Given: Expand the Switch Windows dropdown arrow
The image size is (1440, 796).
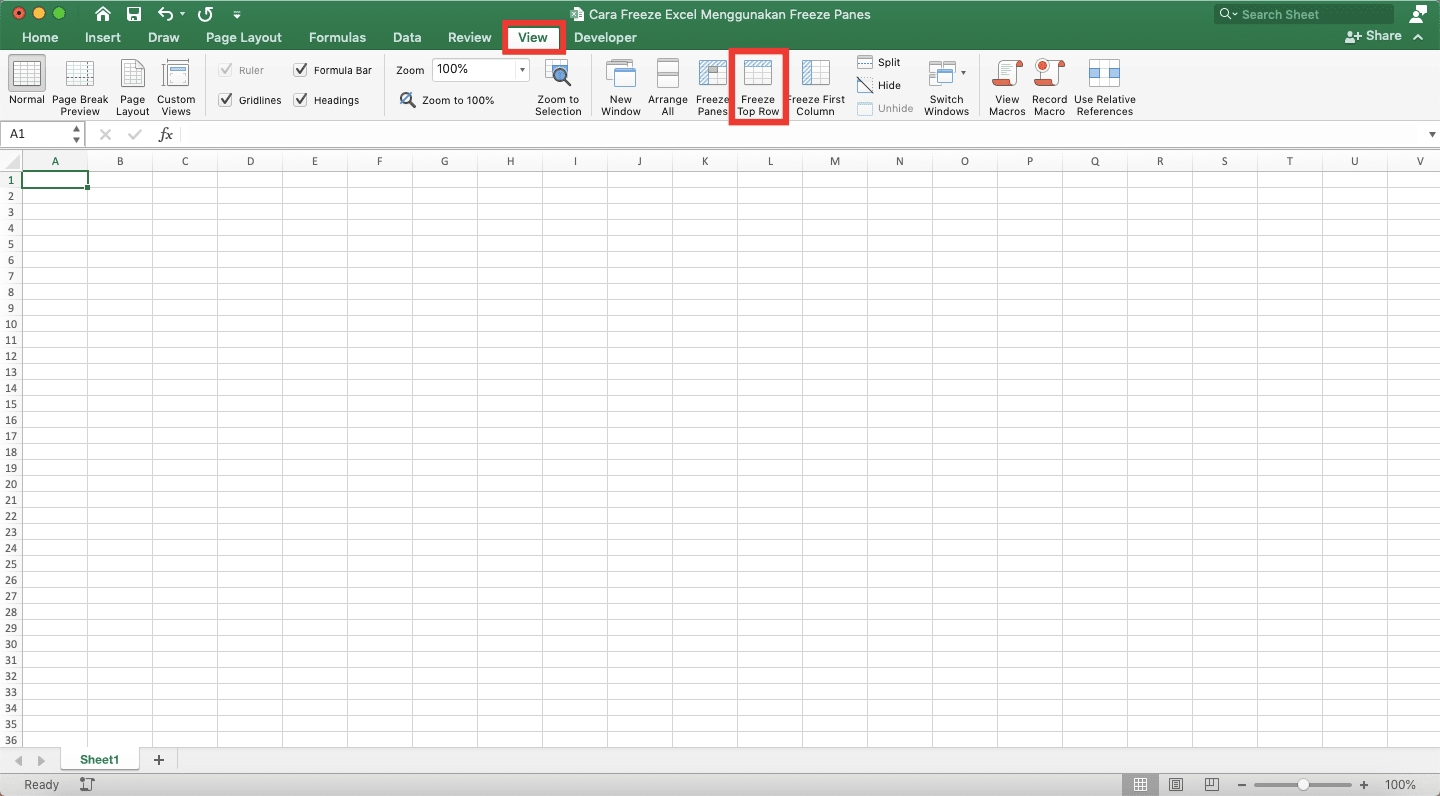Looking at the screenshot, I should tap(964, 73).
